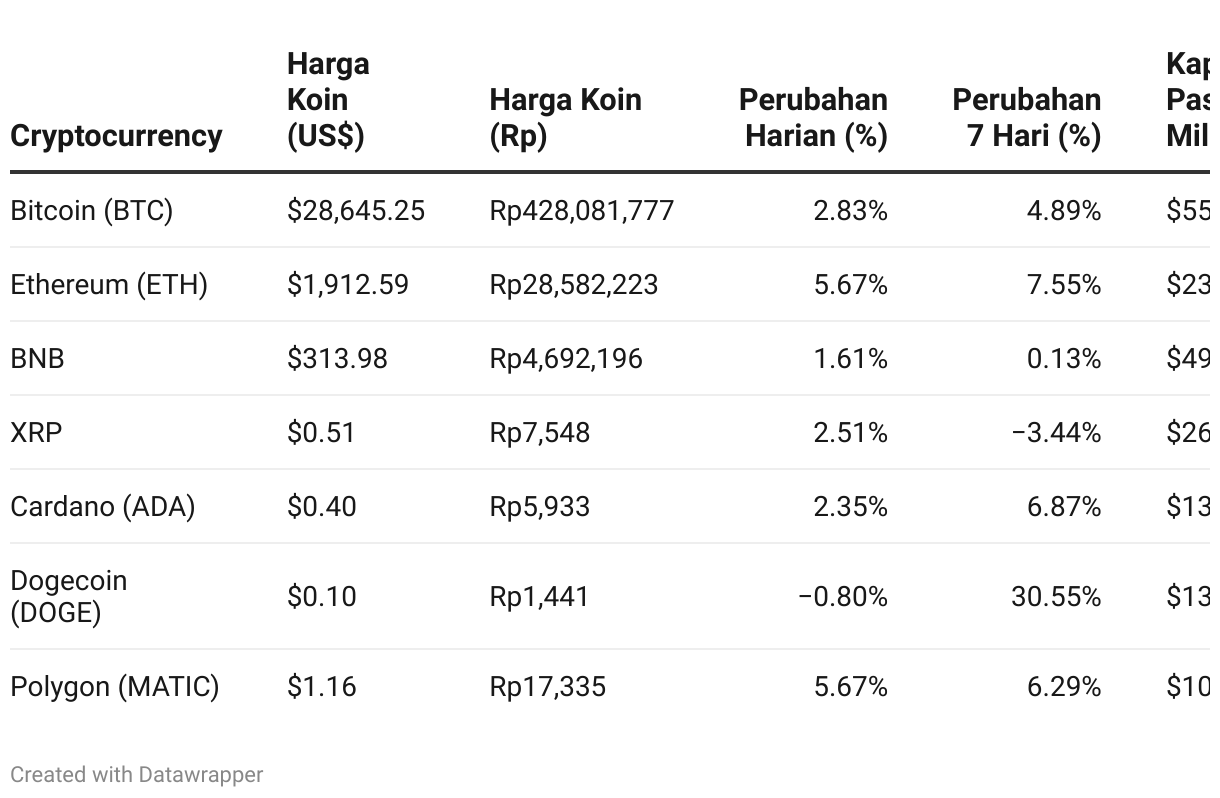Click the Perubahan Harian (%) column header
1220x798 pixels.
(813, 117)
